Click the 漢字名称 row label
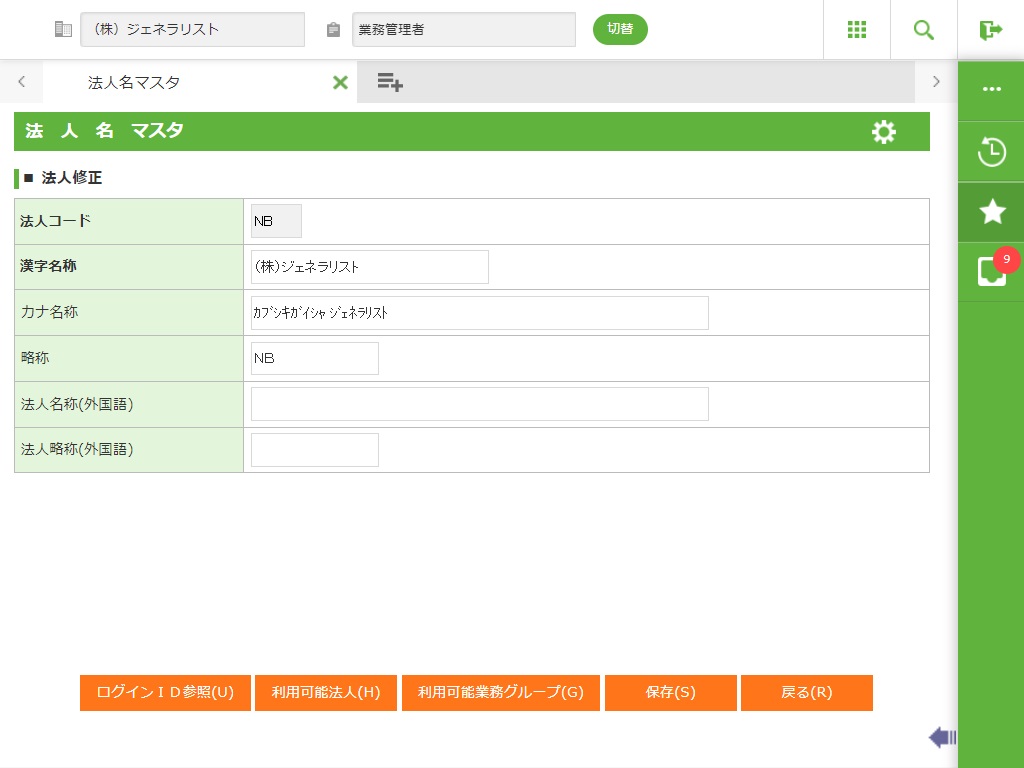The image size is (1024, 768). [48, 266]
